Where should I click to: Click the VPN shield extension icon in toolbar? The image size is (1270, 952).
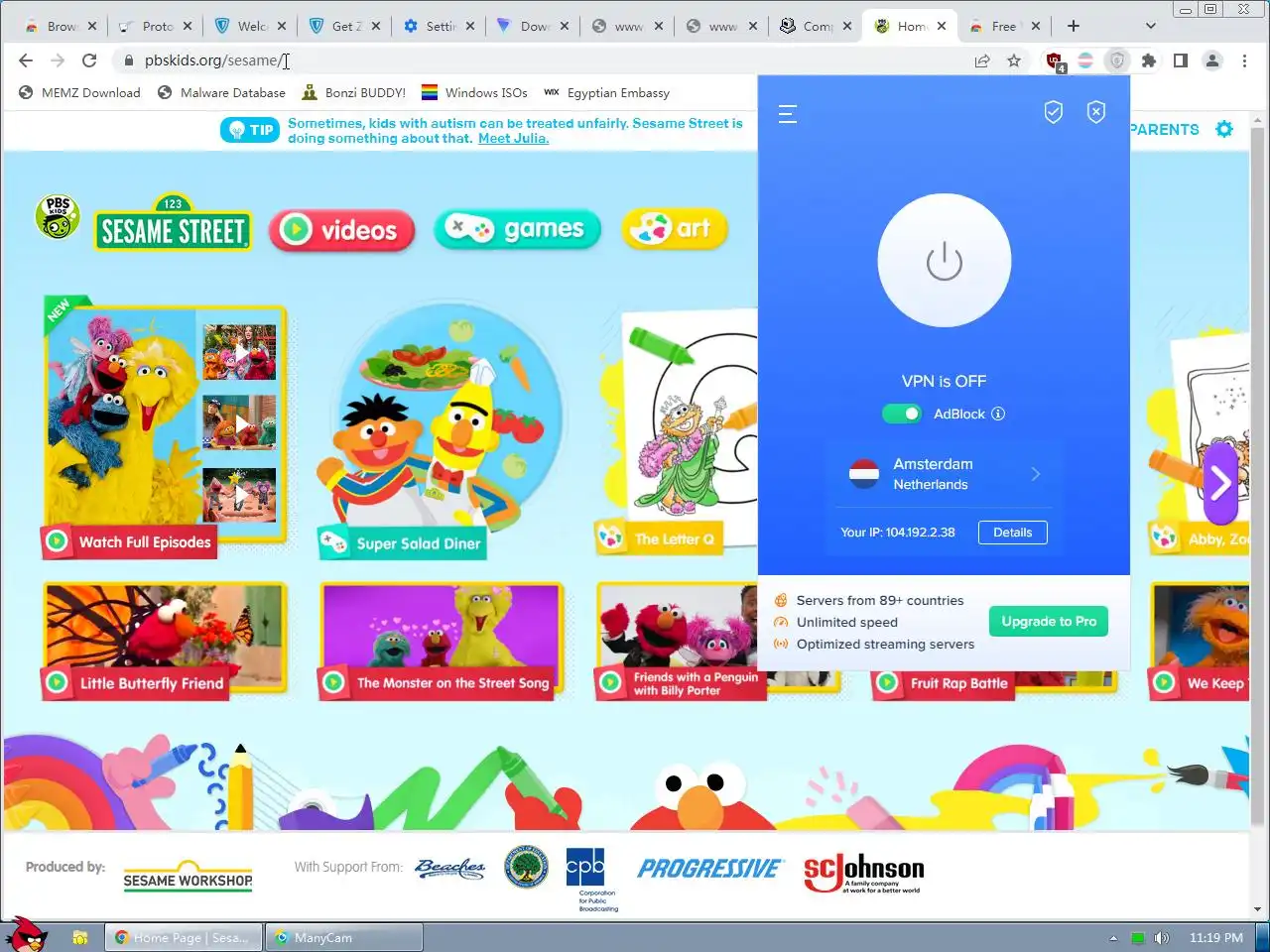pos(1117,60)
